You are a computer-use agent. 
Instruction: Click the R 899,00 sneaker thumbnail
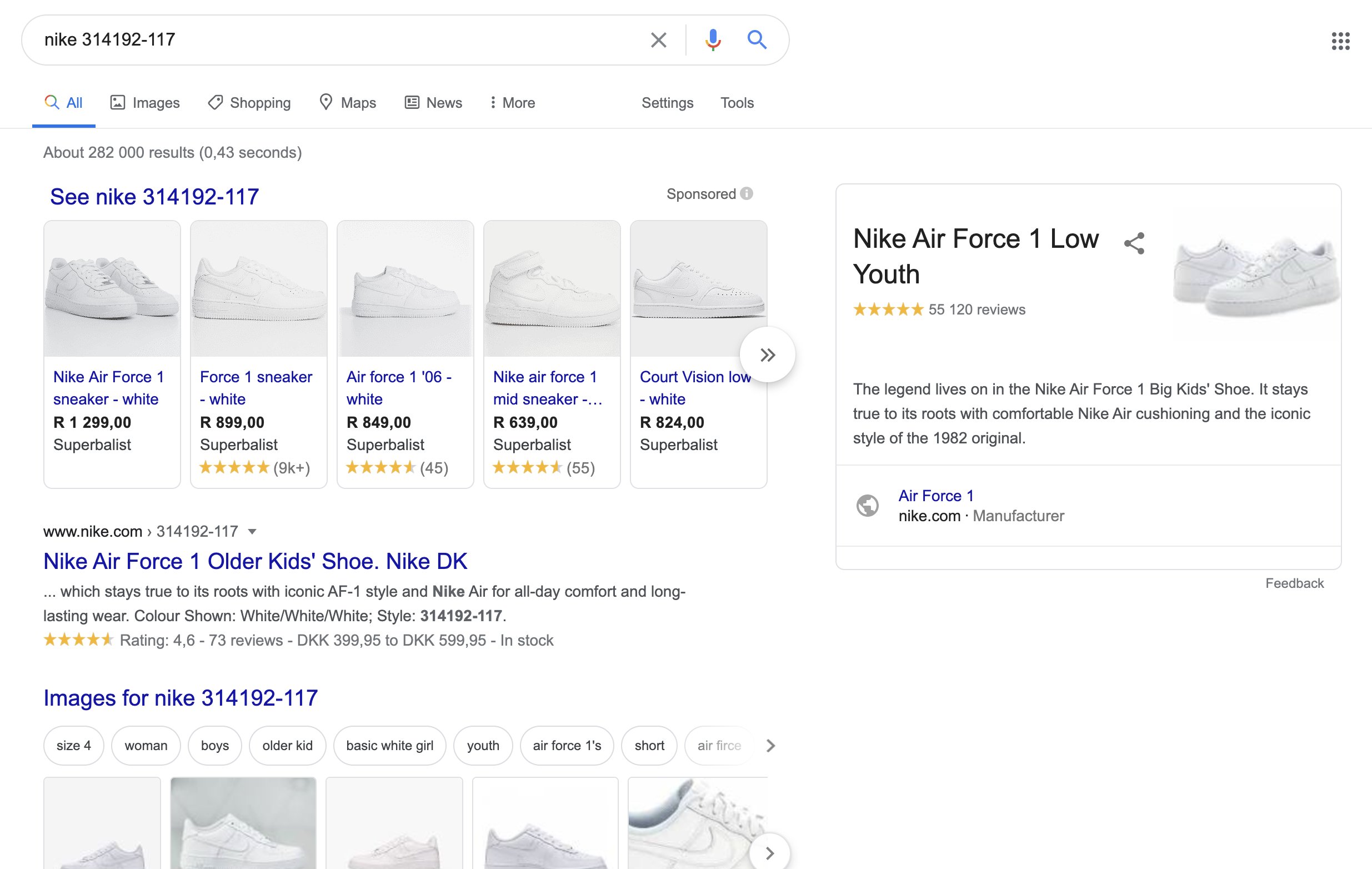(x=259, y=288)
